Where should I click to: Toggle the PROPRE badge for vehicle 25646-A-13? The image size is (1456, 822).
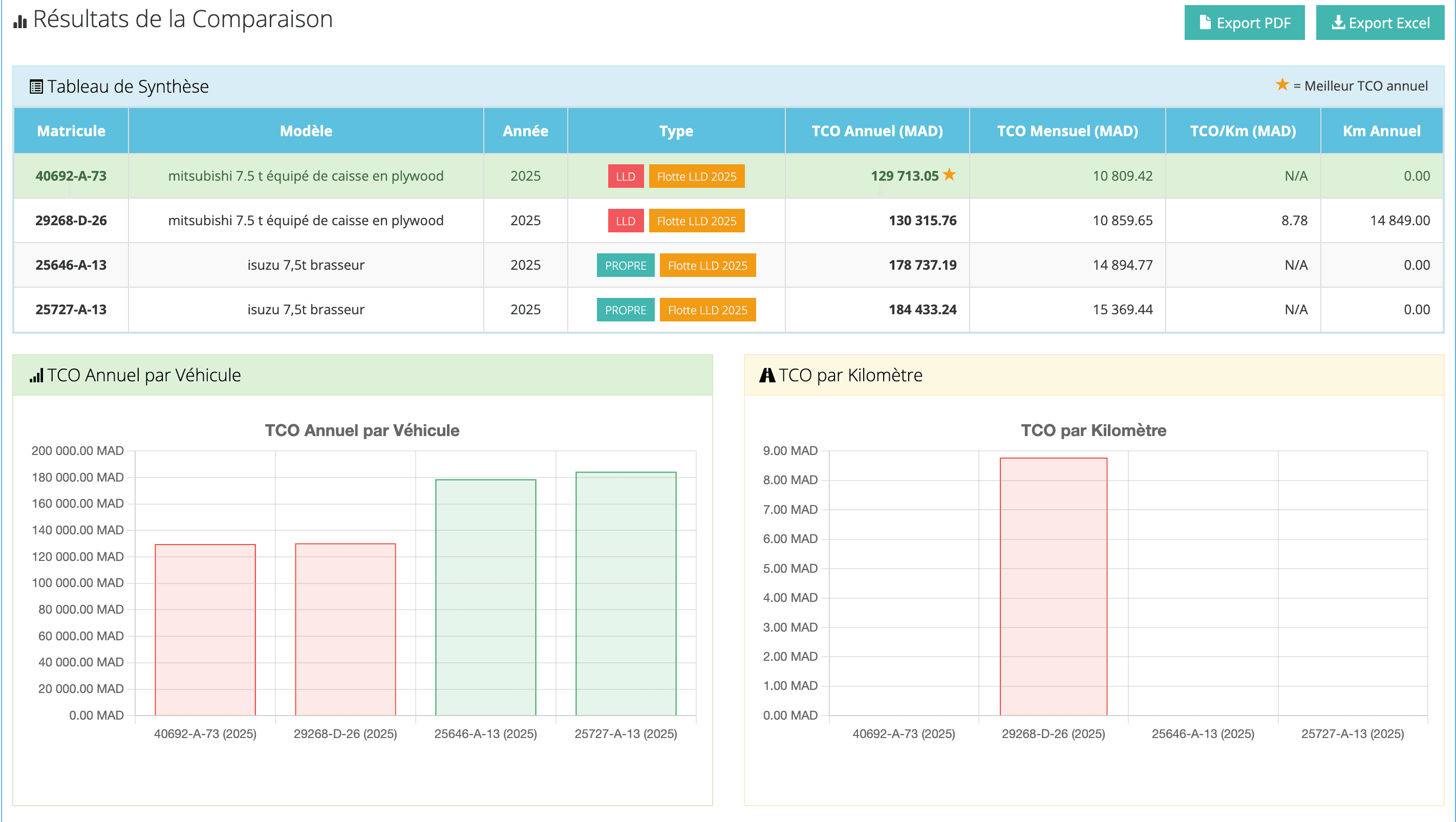[625, 265]
